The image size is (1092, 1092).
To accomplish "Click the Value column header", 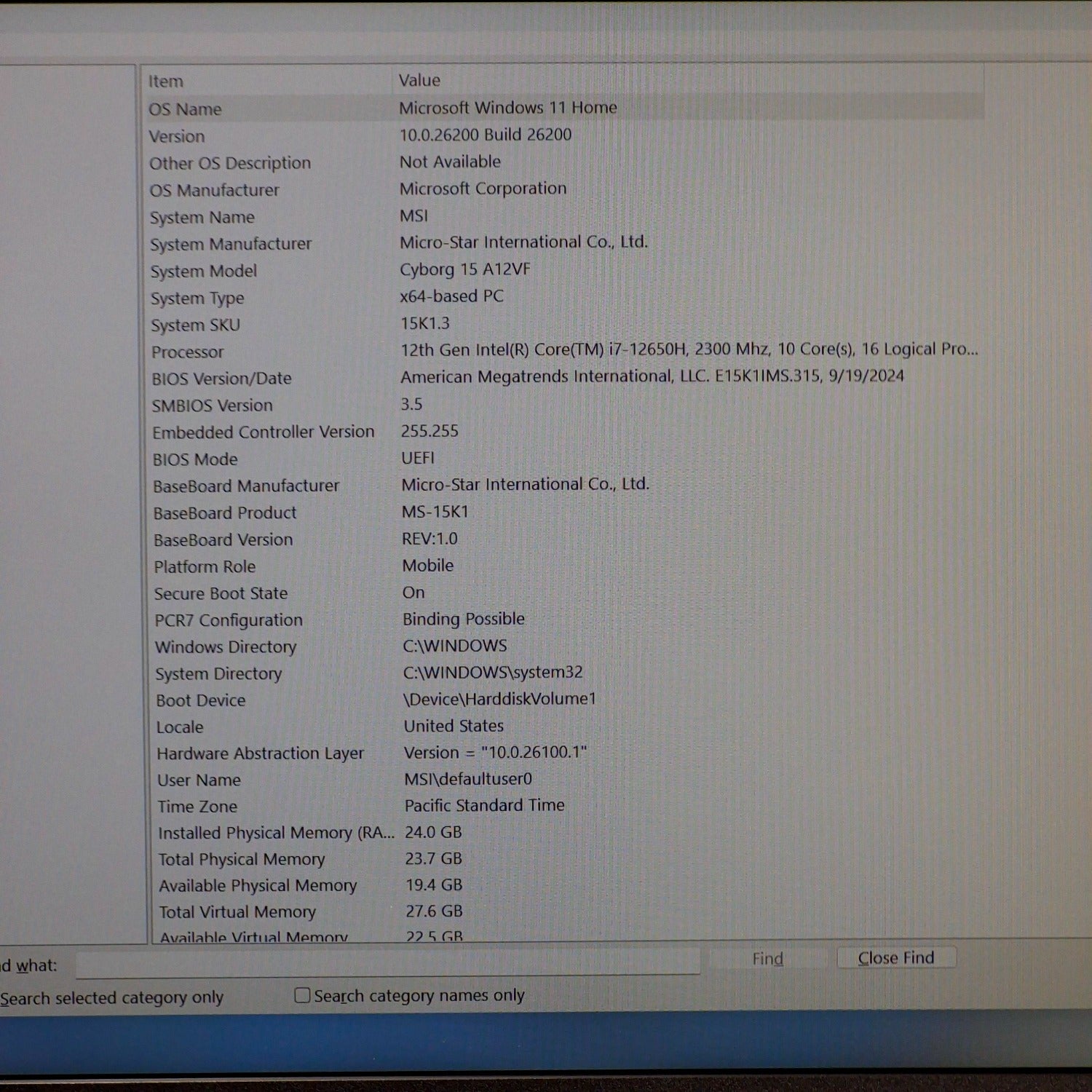I will [419, 80].
